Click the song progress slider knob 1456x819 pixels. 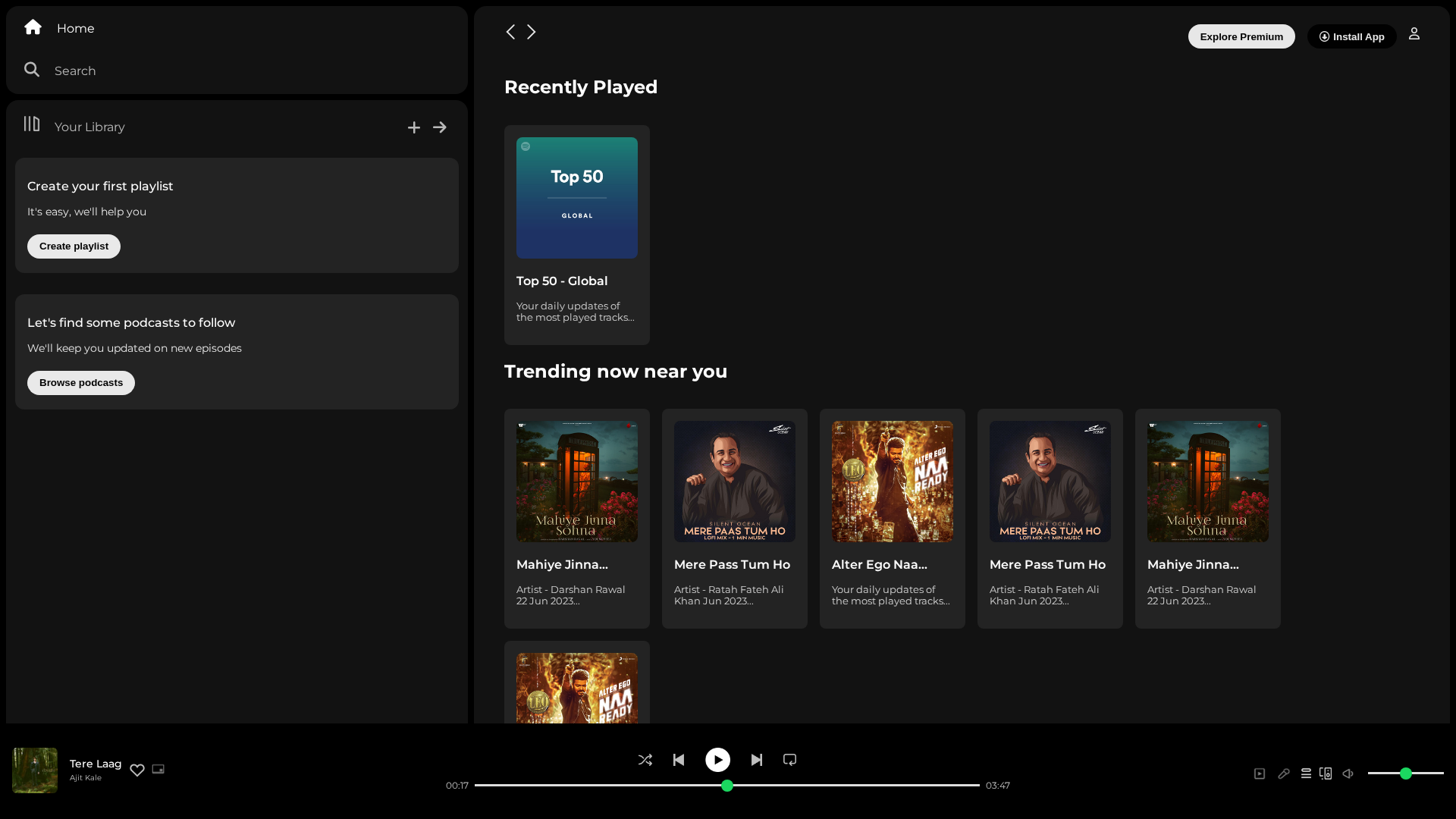coord(727,786)
